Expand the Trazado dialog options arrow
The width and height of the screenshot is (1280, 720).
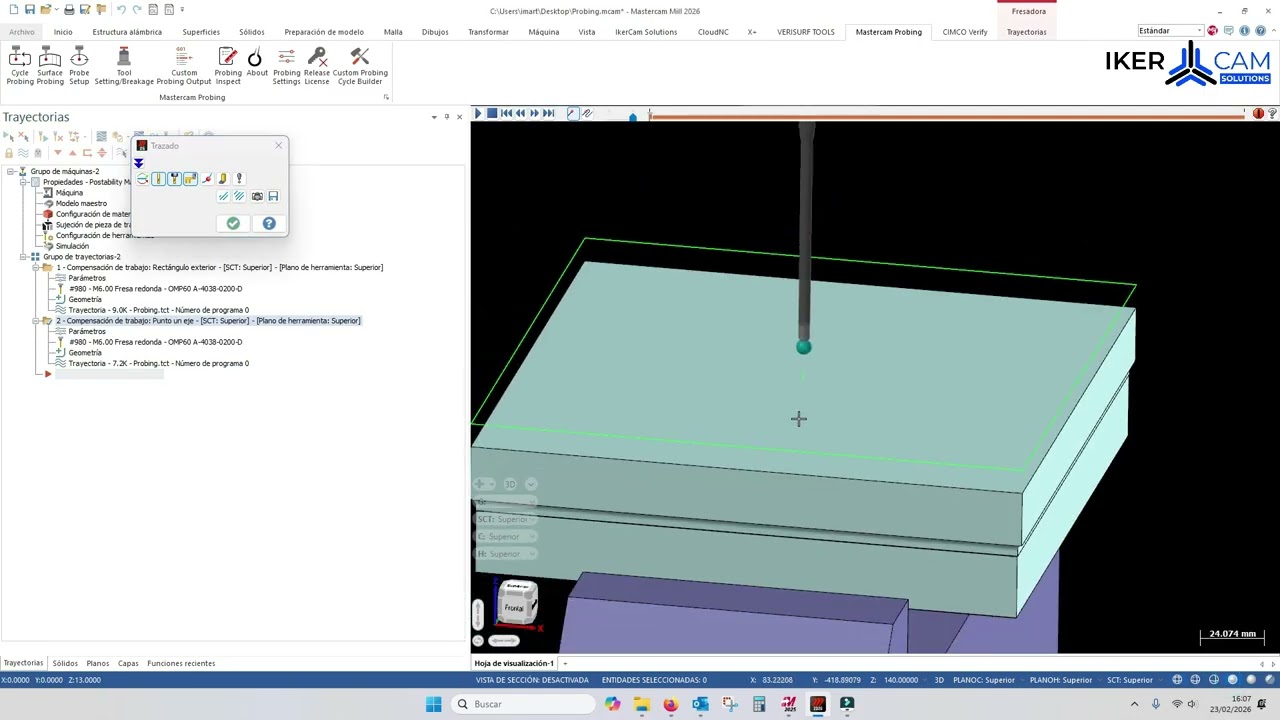click(139, 163)
